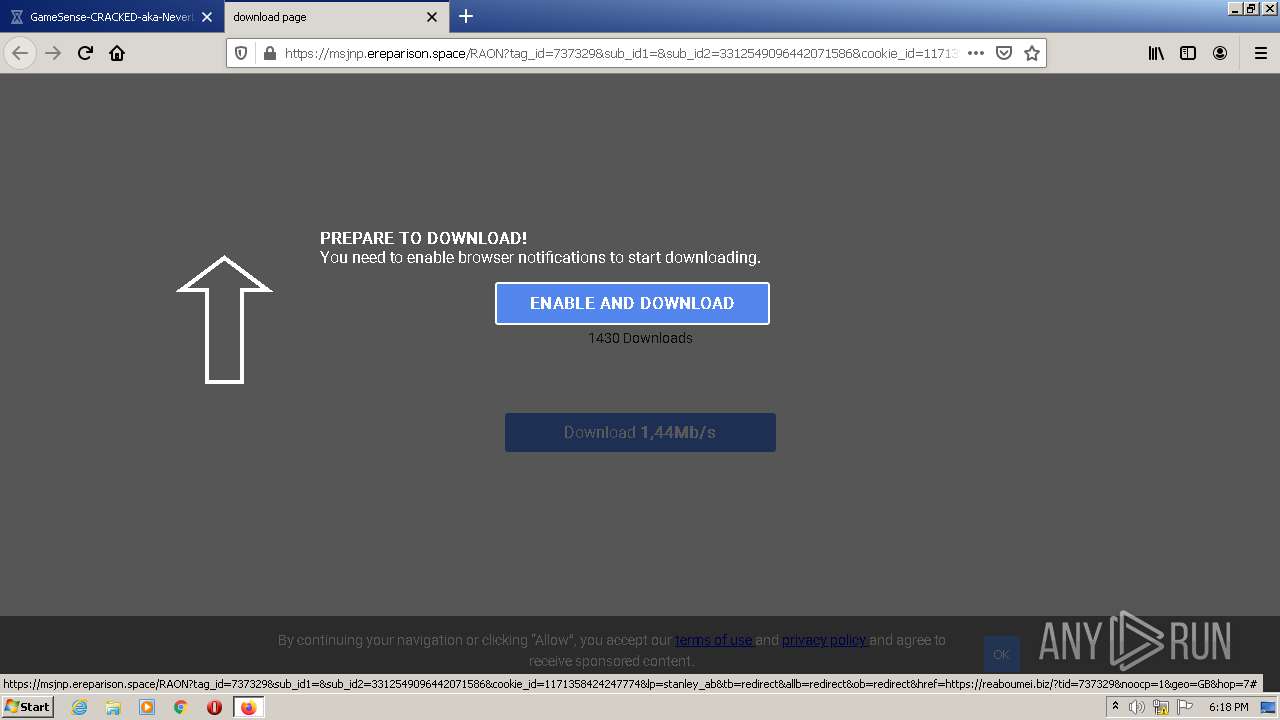Close the GameSense-CRACKED tab

click(x=207, y=17)
